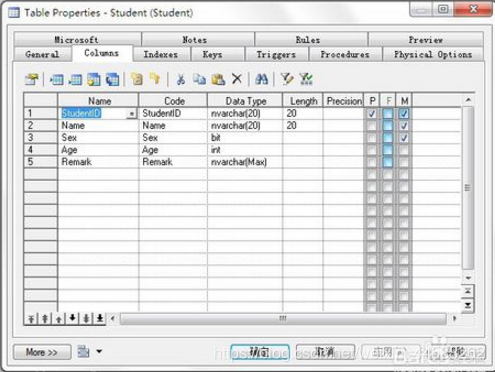Switch to the Indexes tab
Image resolution: width=495 pixels, height=372 pixels.
coord(161,54)
